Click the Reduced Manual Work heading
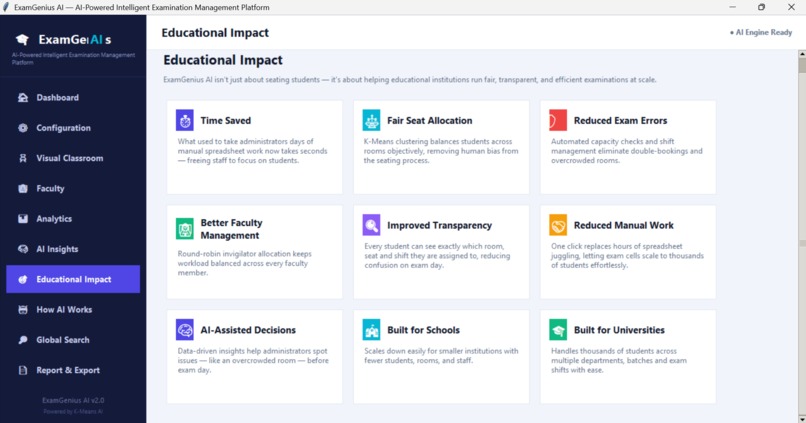Viewport: 806px width, 423px height. (624, 225)
